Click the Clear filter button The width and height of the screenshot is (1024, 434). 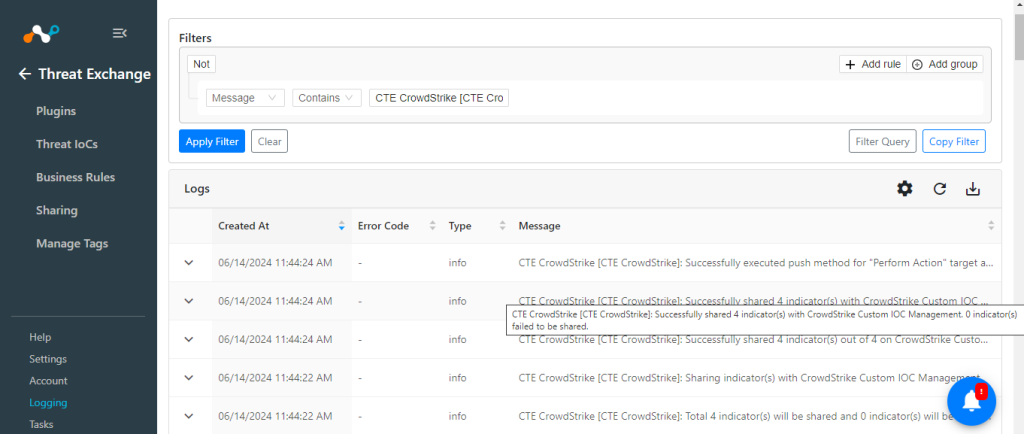(269, 141)
